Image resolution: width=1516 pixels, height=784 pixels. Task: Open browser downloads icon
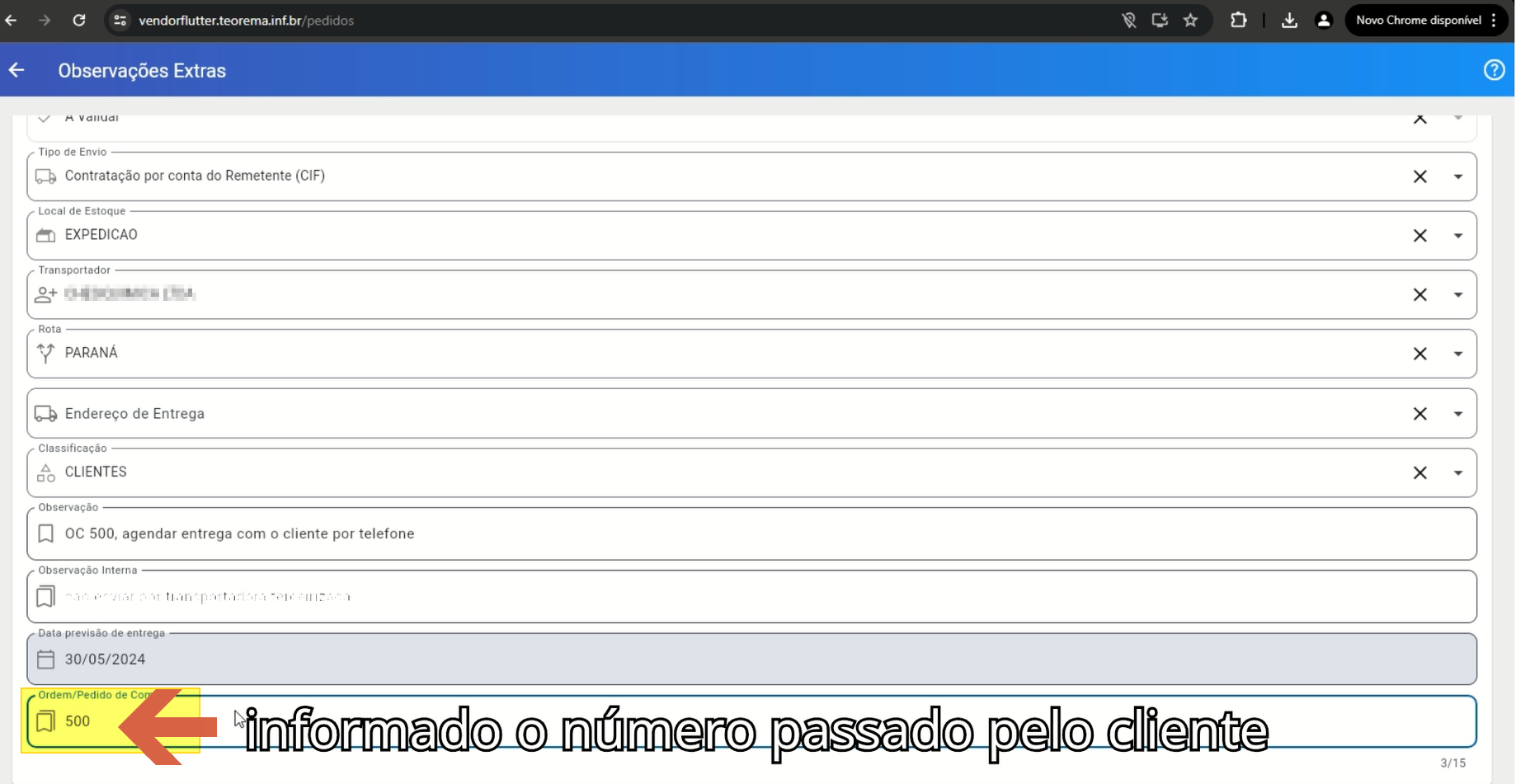pos(1289,21)
